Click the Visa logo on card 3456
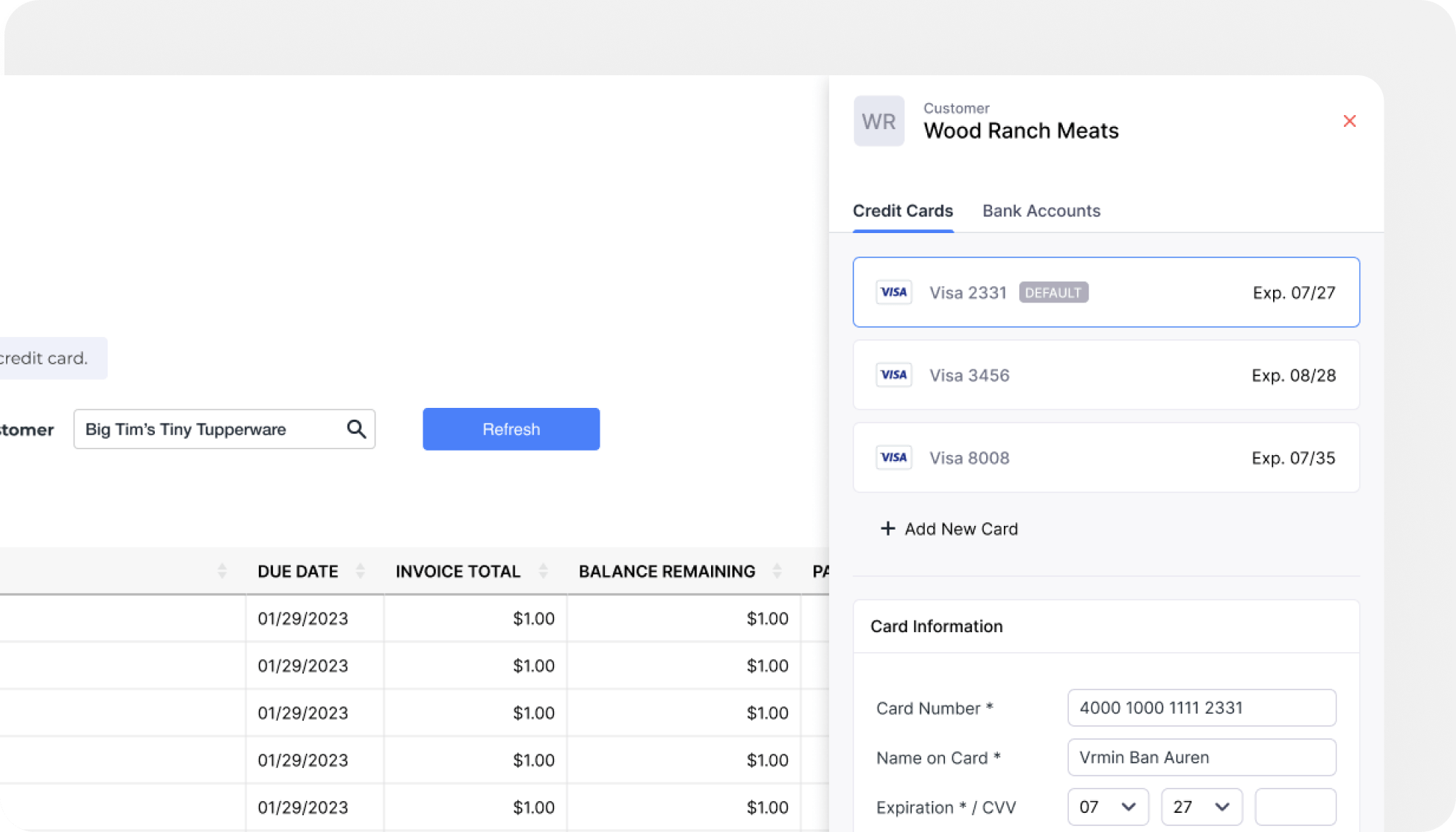This screenshot has width=1456, height=832. [893, 375]
